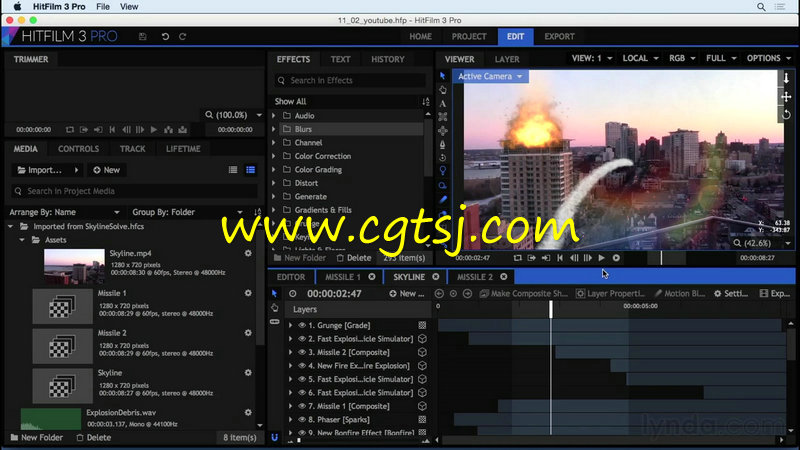The height and width of the screenshot is (450, 800).
Task: Open the OPTIONS viewer menu
Action: [768, 58]
